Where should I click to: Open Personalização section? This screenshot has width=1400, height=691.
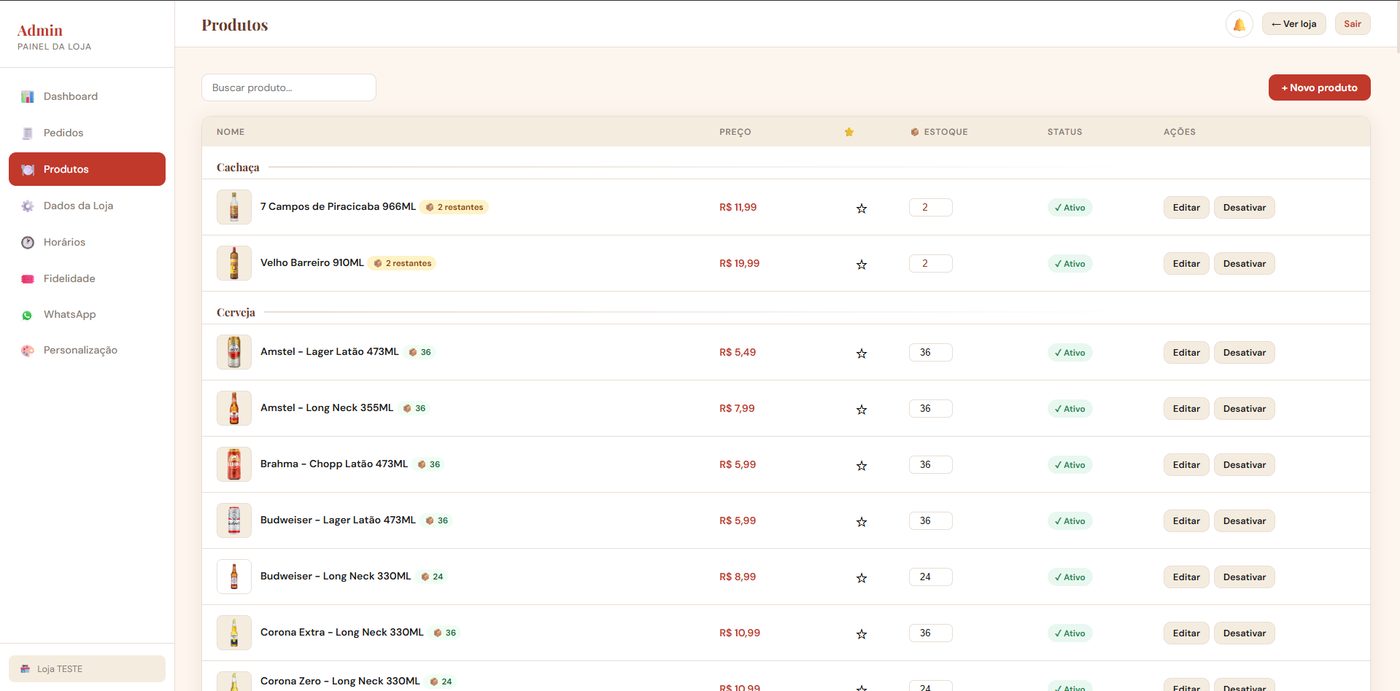click(87, 351)
